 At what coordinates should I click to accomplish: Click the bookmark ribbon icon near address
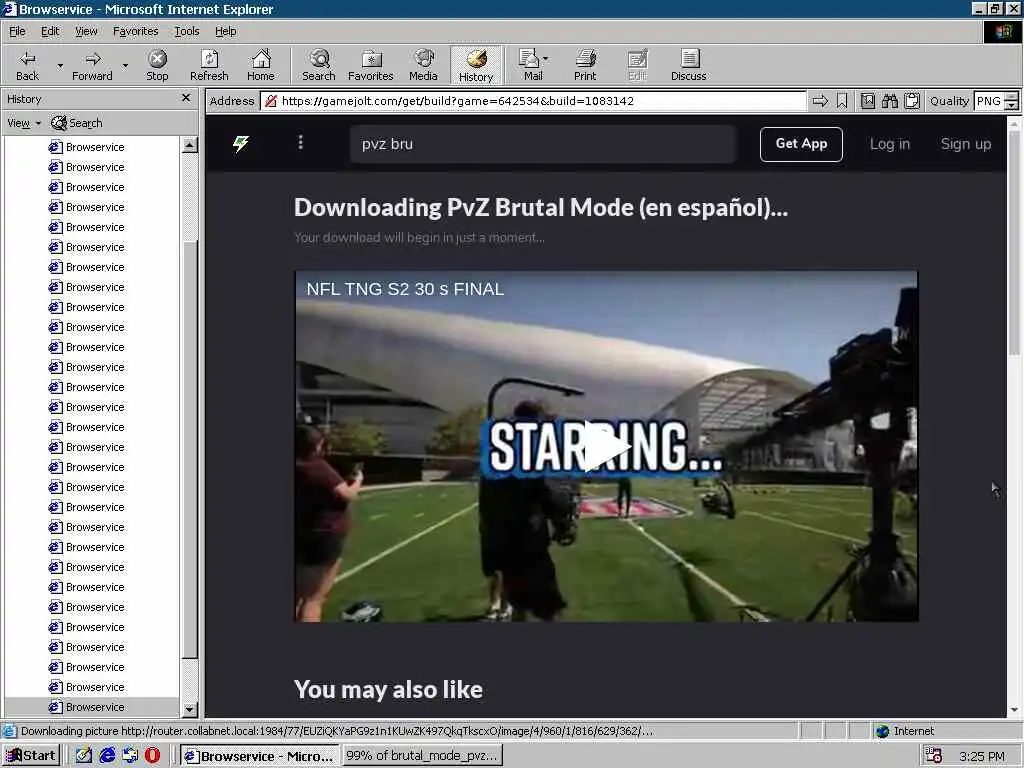click(x=842, y=101)
